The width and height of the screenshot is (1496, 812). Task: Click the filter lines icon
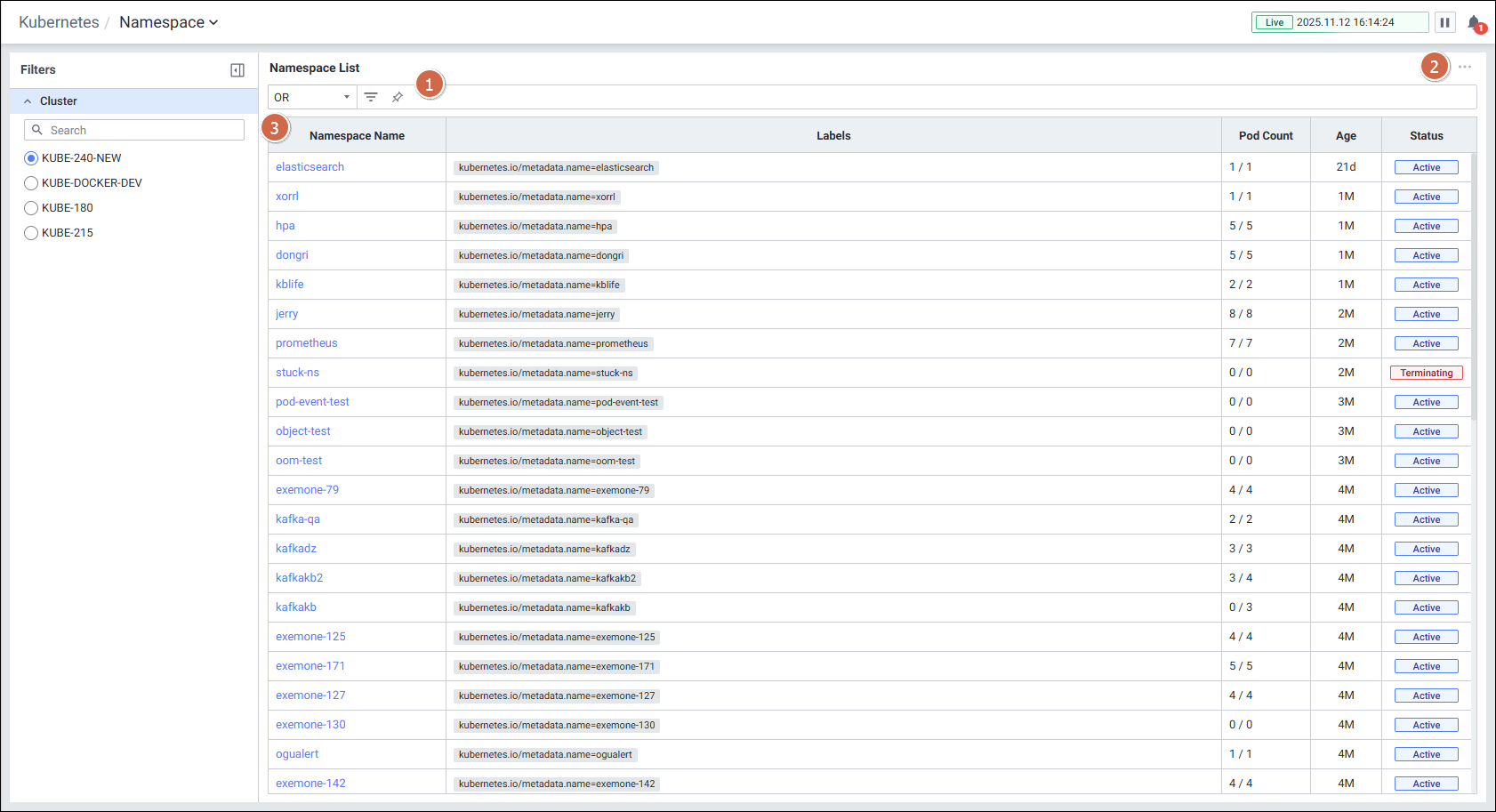[371, 97]
